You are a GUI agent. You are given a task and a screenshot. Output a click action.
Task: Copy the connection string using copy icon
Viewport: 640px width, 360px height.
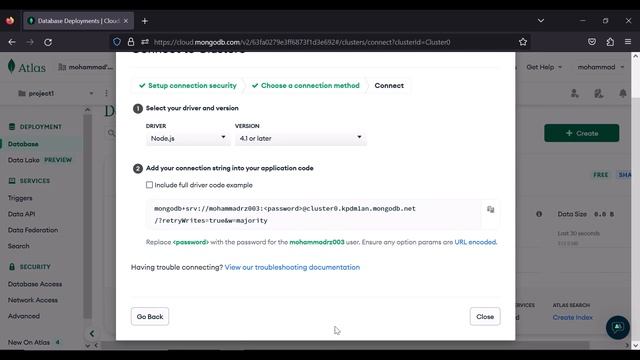pyautogui.click(x=490, y=209)
